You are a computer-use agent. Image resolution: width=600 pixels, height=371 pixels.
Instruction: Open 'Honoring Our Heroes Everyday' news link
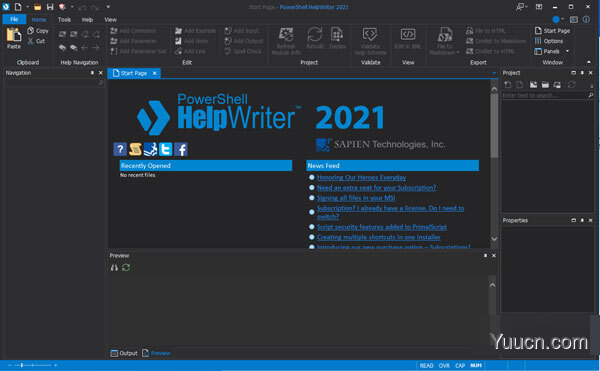361,177
